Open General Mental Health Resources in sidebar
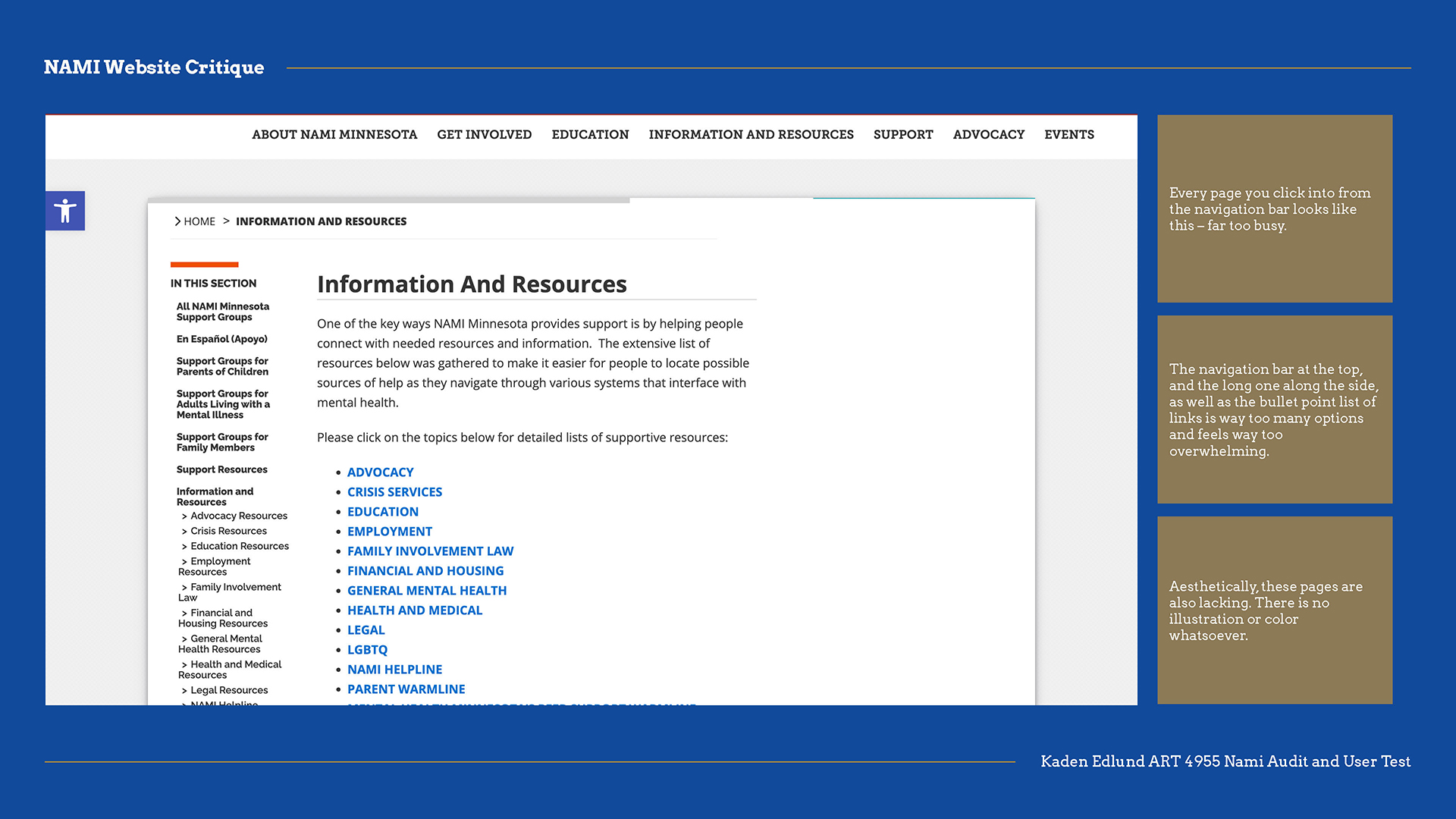1456x819 pixels. 221,644
